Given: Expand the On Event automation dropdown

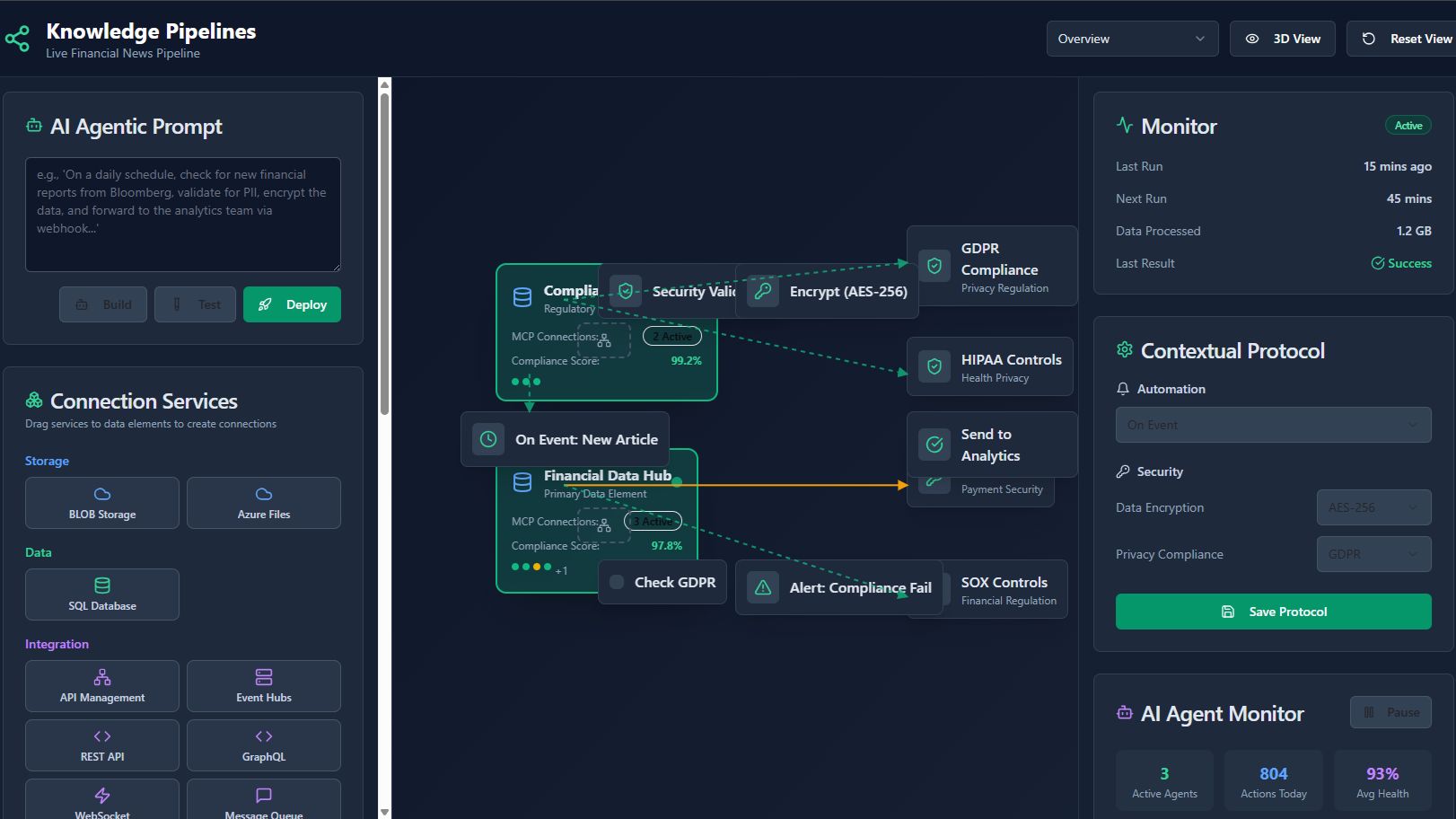Looking at the screenshot, I should (1273, 425).
